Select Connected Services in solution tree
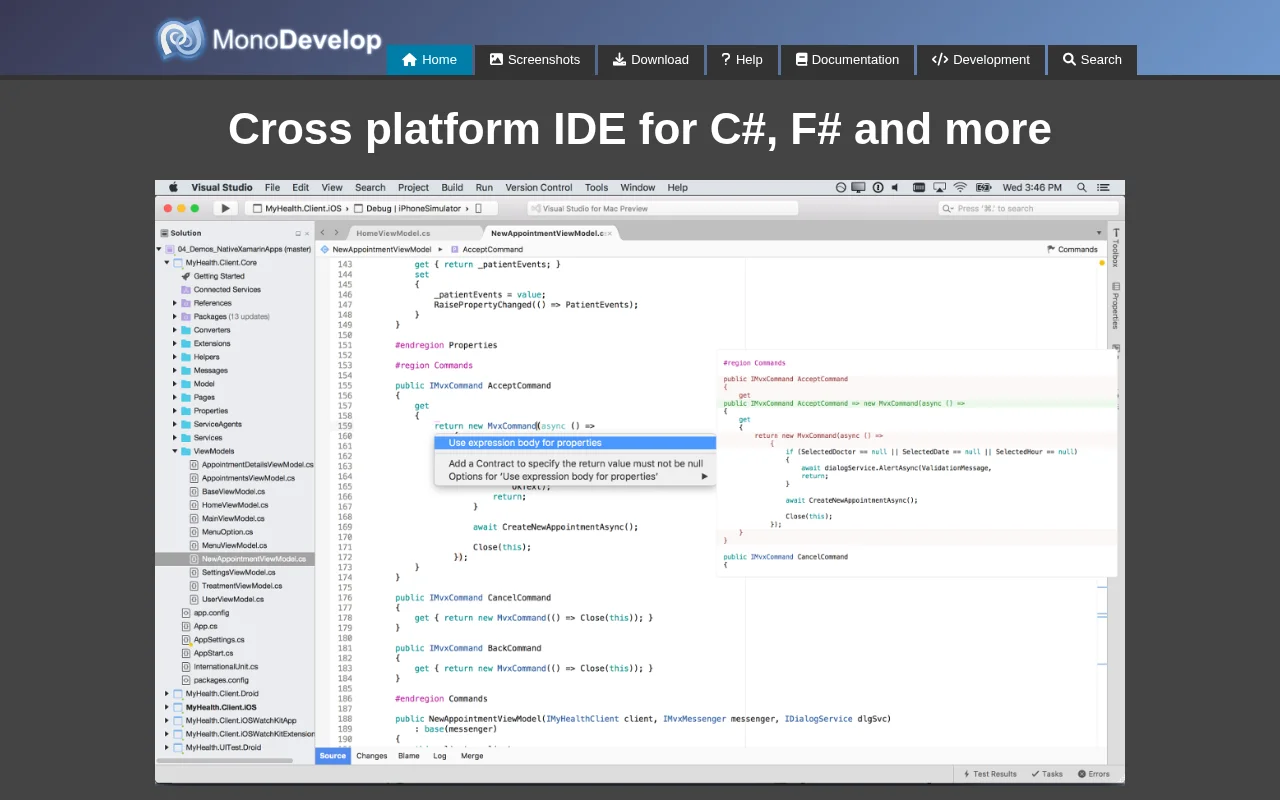Image resolution: width=1280 pixels, height=800 pixels. 221,289
